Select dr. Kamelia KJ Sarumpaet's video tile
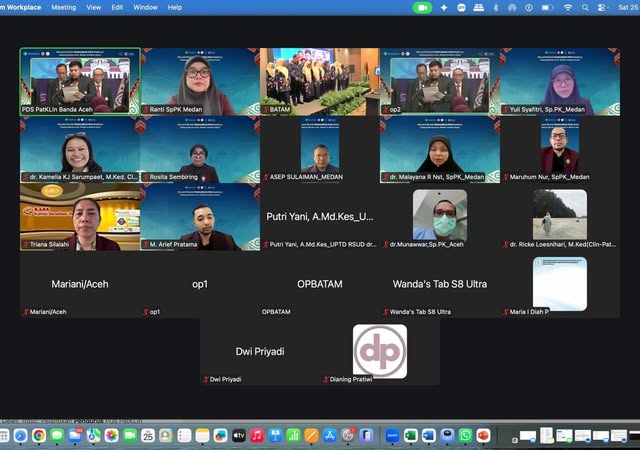 [x=80, y=149]
